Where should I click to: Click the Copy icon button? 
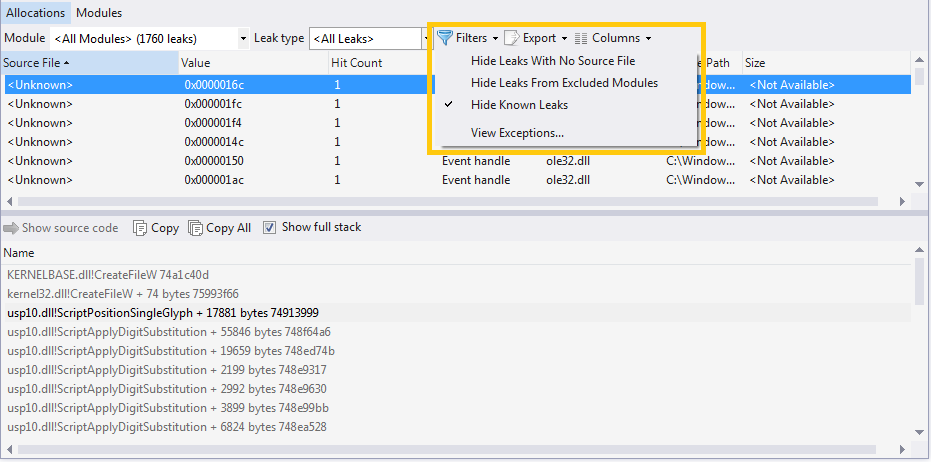coord(140,228)
